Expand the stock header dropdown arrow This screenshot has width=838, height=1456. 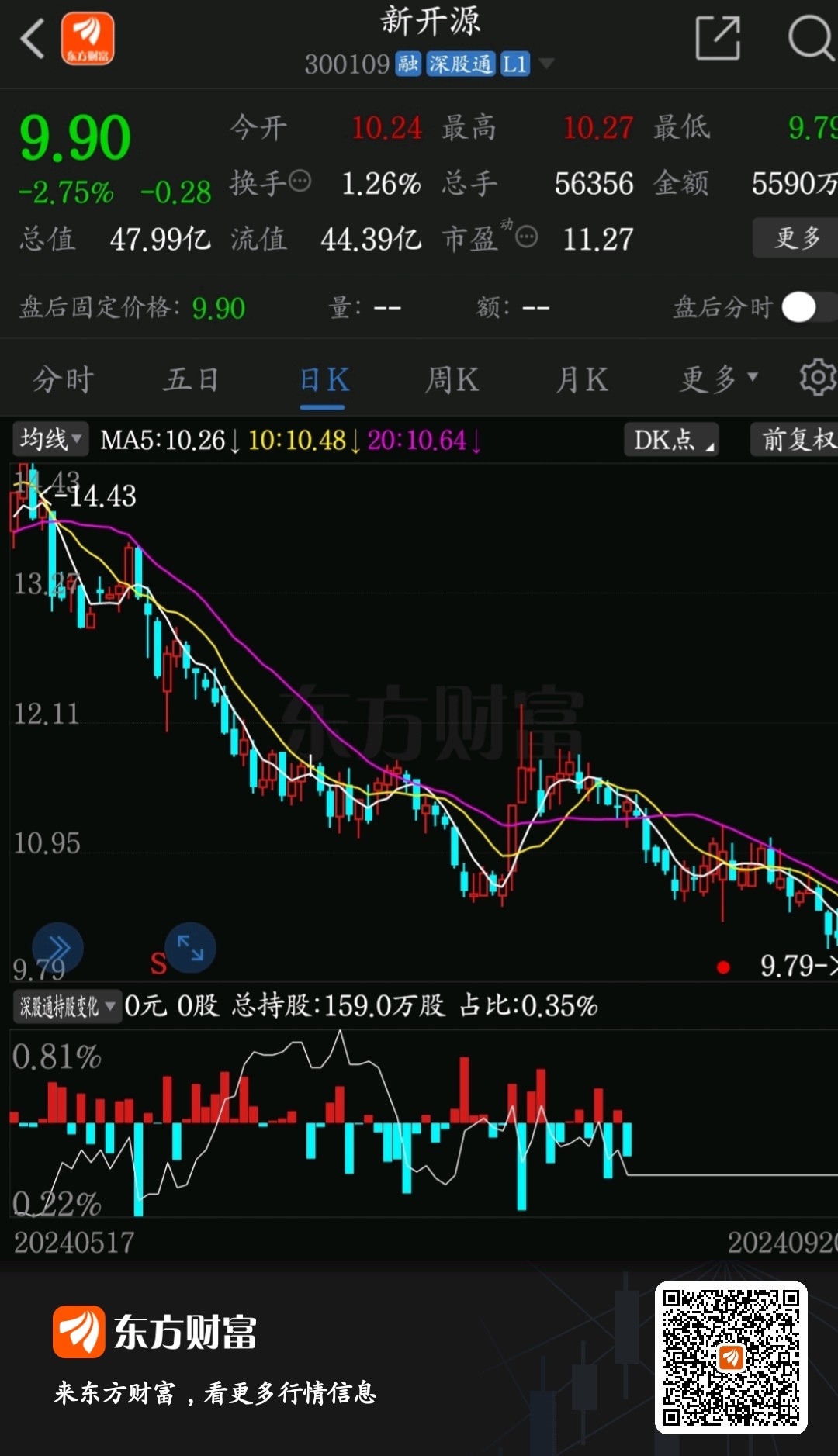coord(546,64)
